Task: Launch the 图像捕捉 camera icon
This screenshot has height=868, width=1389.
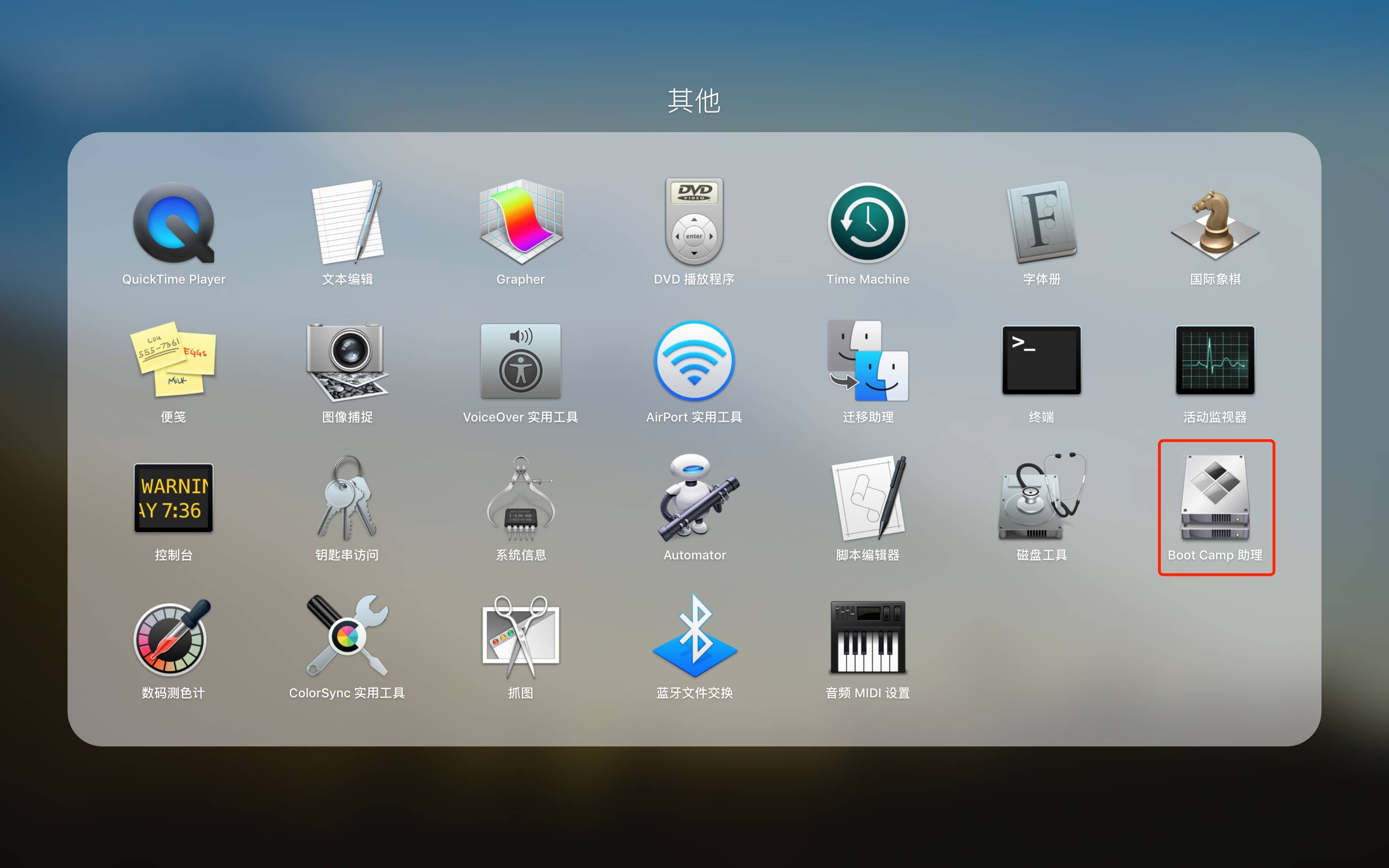Action: [347, 361]
